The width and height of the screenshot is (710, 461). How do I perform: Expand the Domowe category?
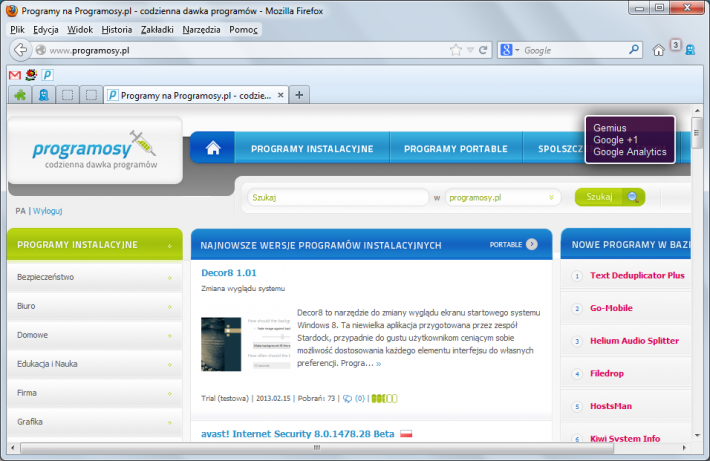tap(95, 335)
